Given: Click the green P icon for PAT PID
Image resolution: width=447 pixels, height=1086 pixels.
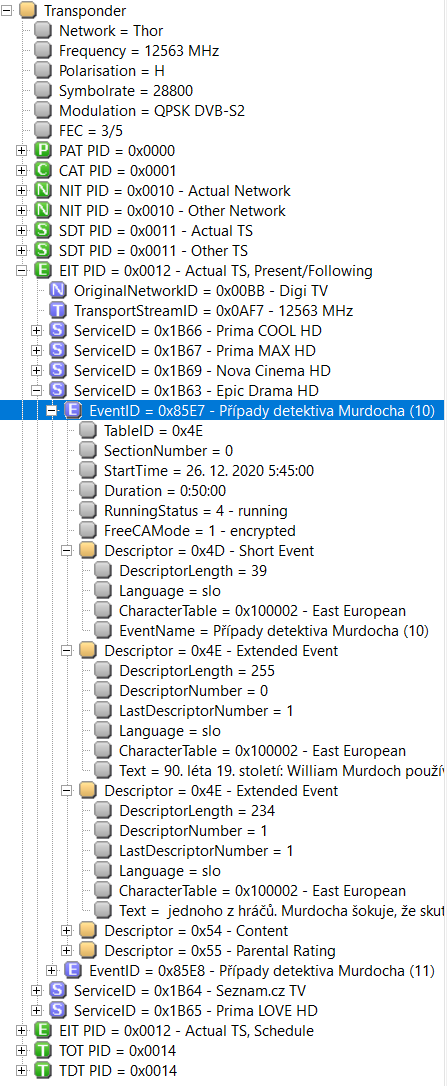Looking at the screenshot, I should click(x=42, y=150).
